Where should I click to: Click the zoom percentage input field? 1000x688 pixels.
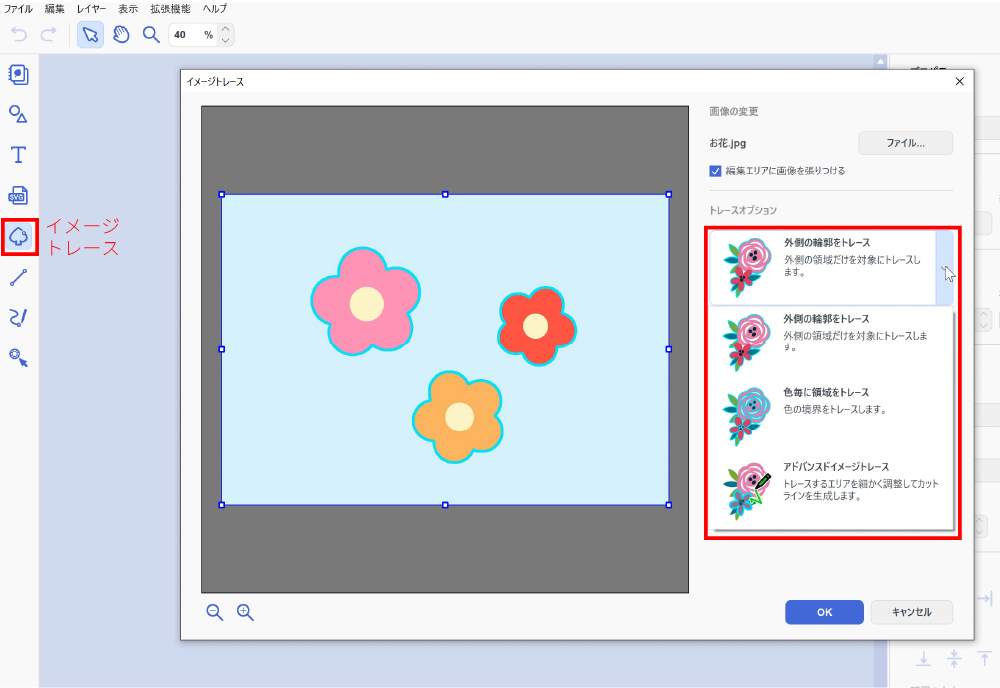point(186,35)
